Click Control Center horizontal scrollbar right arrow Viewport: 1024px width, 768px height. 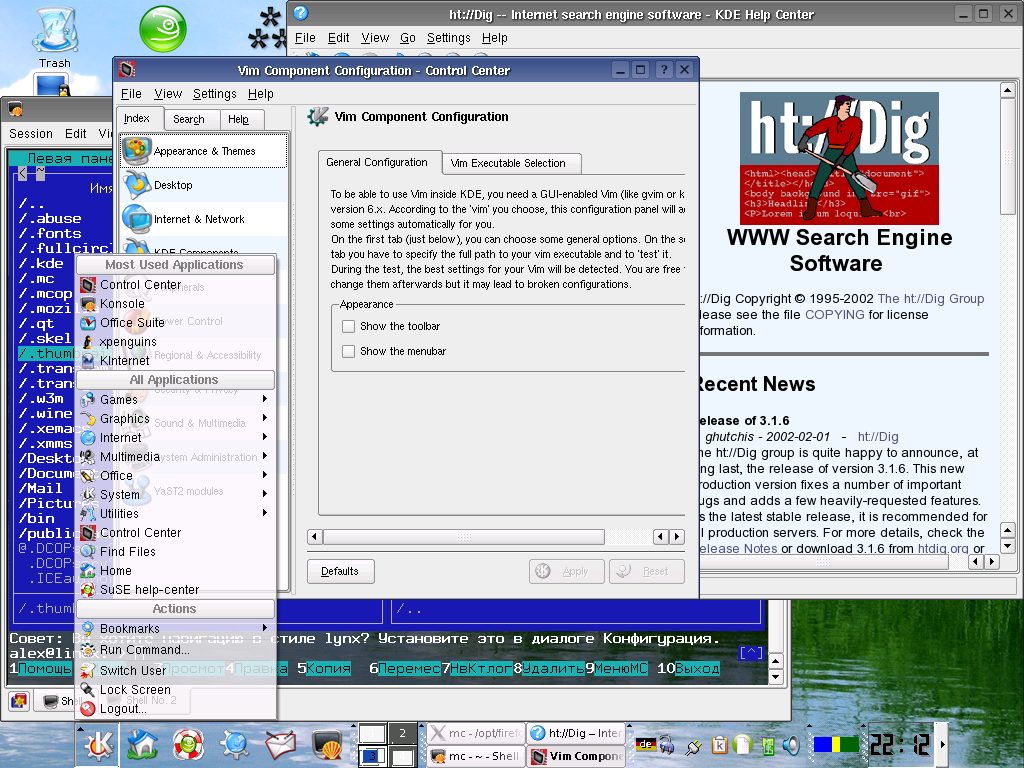[x=677, y=537]
